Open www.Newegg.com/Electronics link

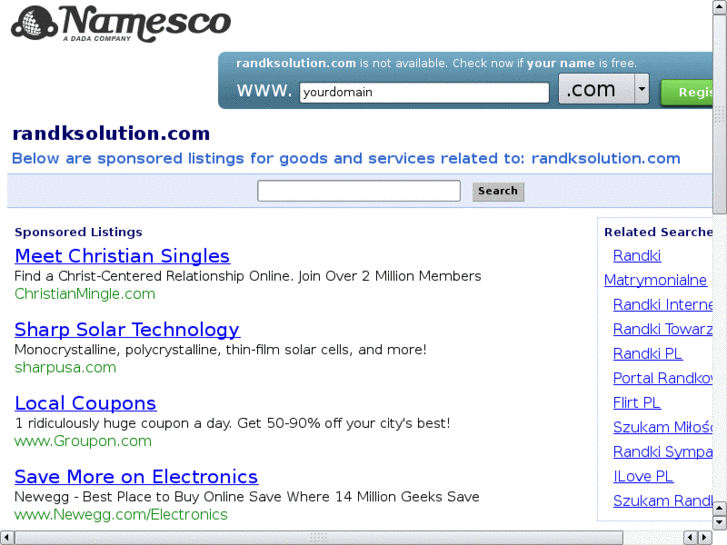tap(121, 514)
